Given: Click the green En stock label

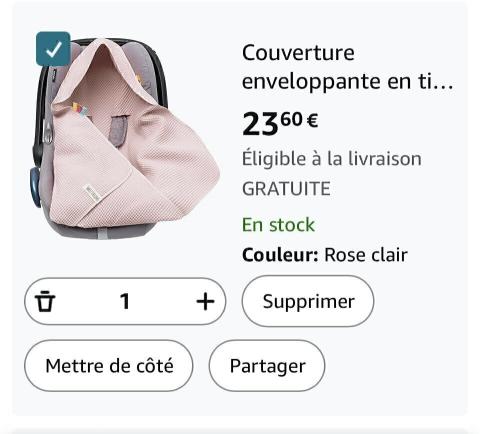Looking at the screenshot, I should tap(278, 225).
